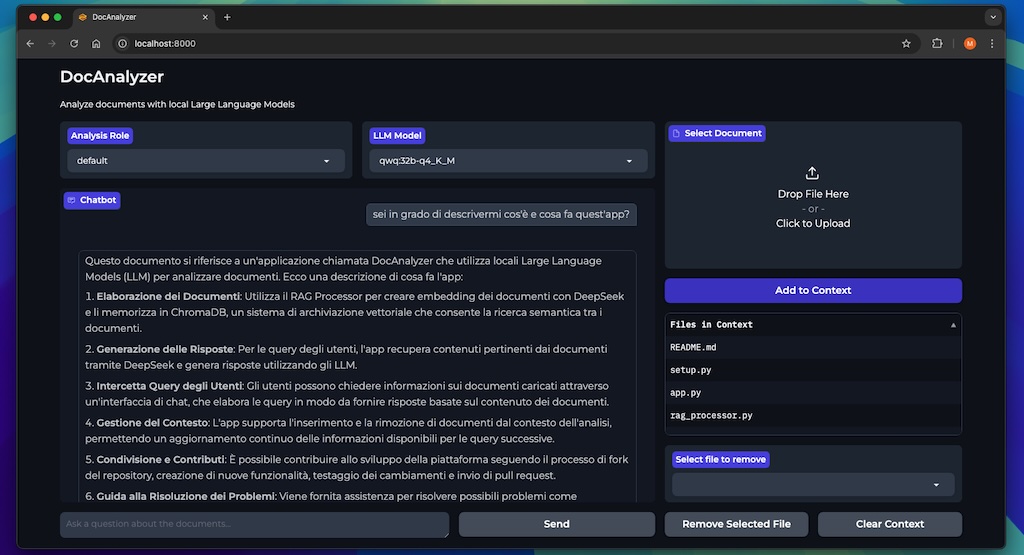
Task: Click the Elaborazione dei Documenti heading
Action: [x=168, y=296]
